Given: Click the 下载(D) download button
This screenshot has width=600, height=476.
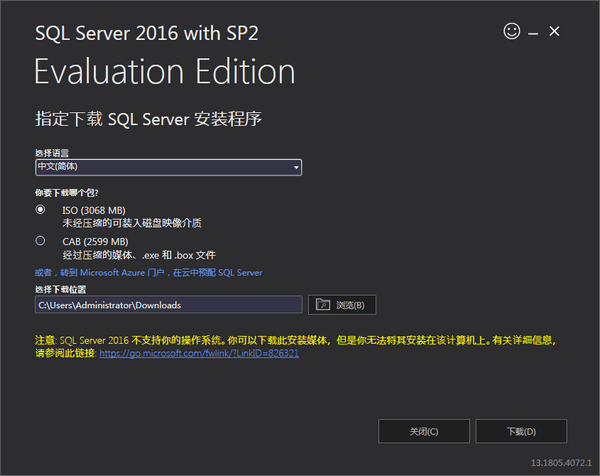Looking at the screenshot, I should tap(521, 431).
